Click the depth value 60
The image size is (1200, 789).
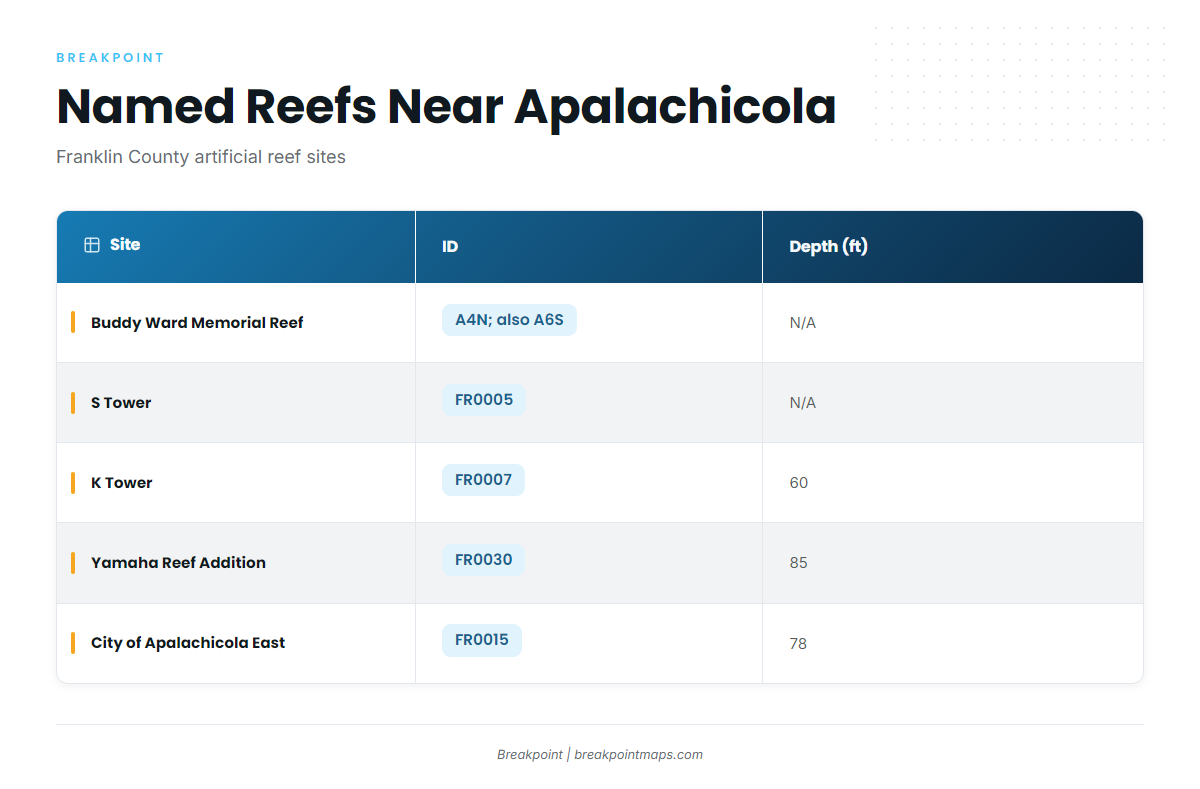(798, 483)
